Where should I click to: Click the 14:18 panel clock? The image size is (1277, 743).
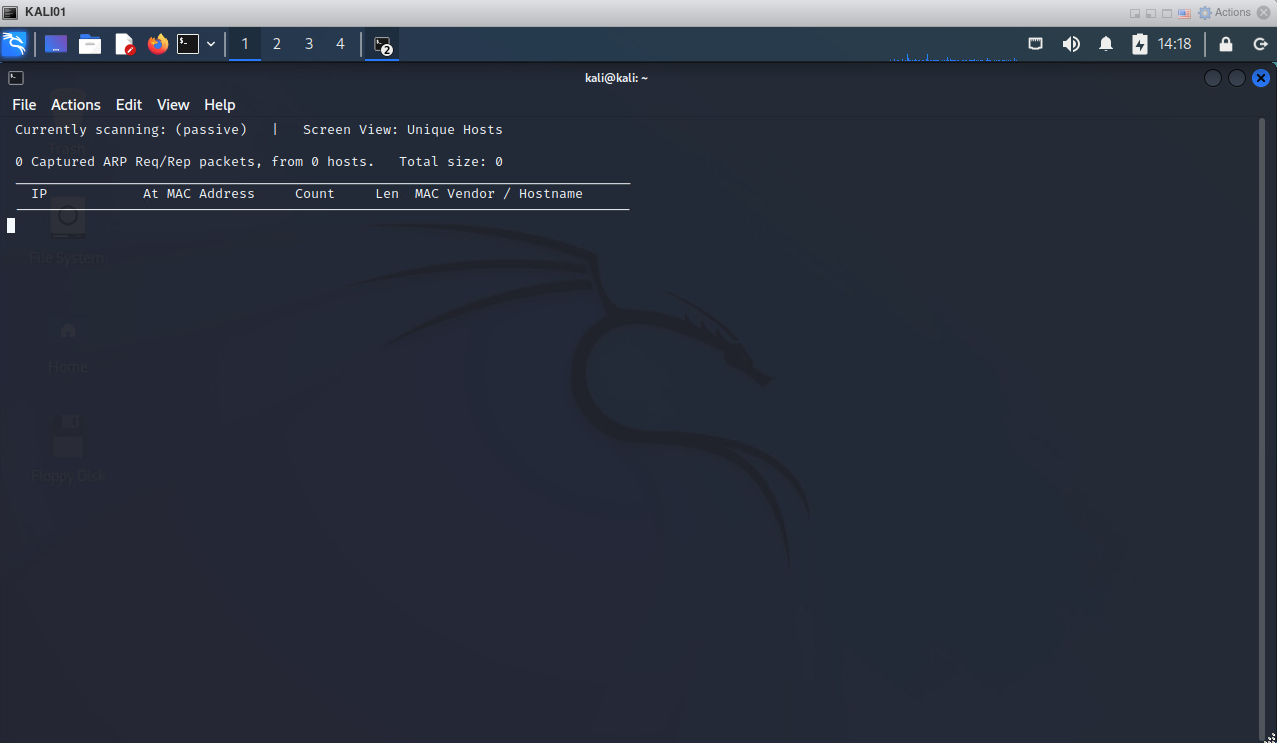pyautogui.click(x=1175, y=44)
